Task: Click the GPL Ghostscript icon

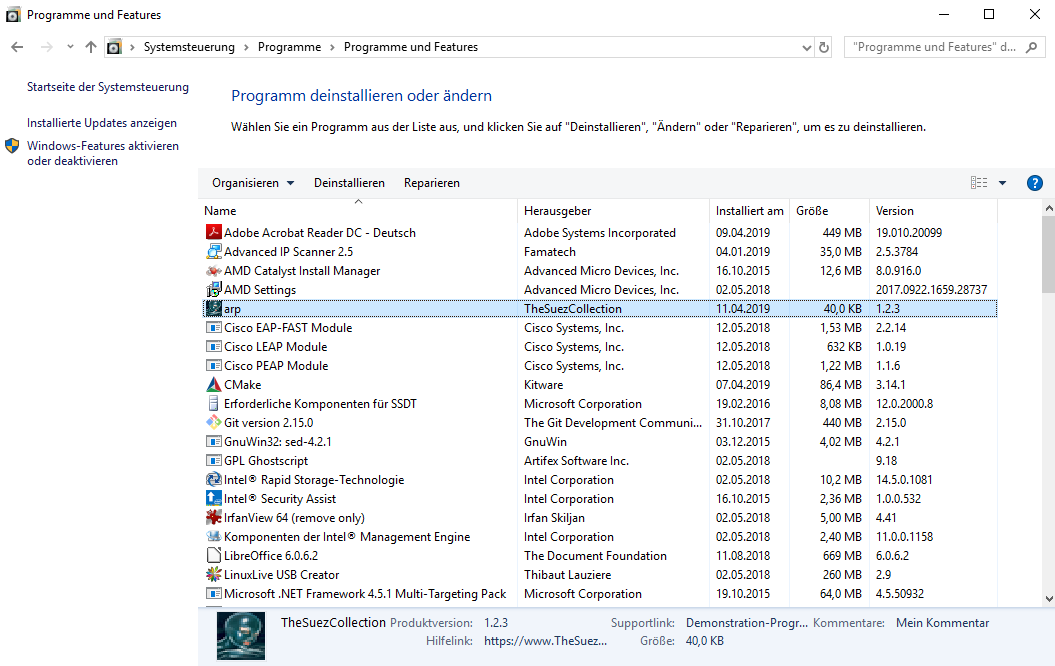Action: 213,460
